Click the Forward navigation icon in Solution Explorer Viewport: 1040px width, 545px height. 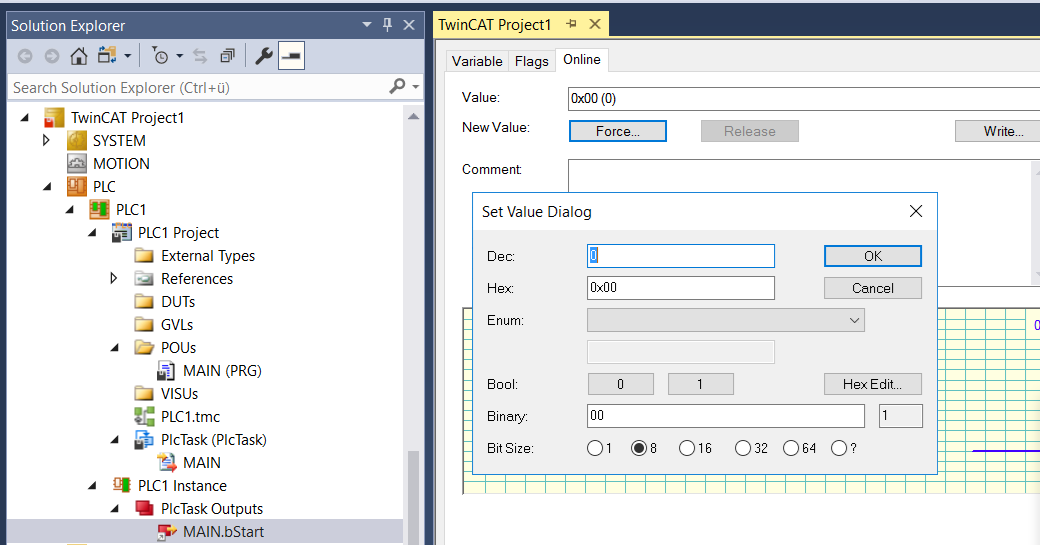tap(52, 56)
